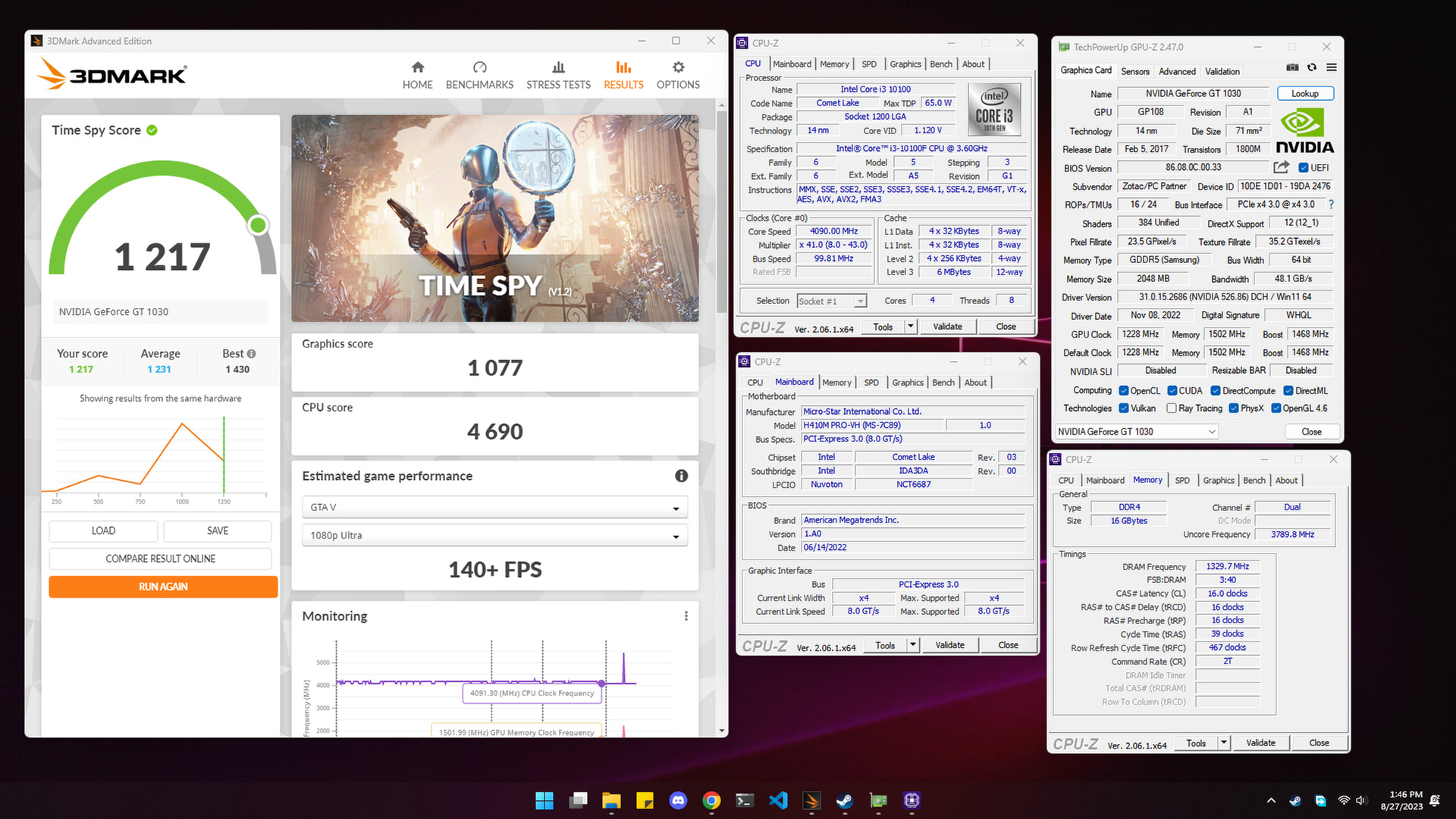Click Close button at bottom of GPU-Z

pos(1311,431)
